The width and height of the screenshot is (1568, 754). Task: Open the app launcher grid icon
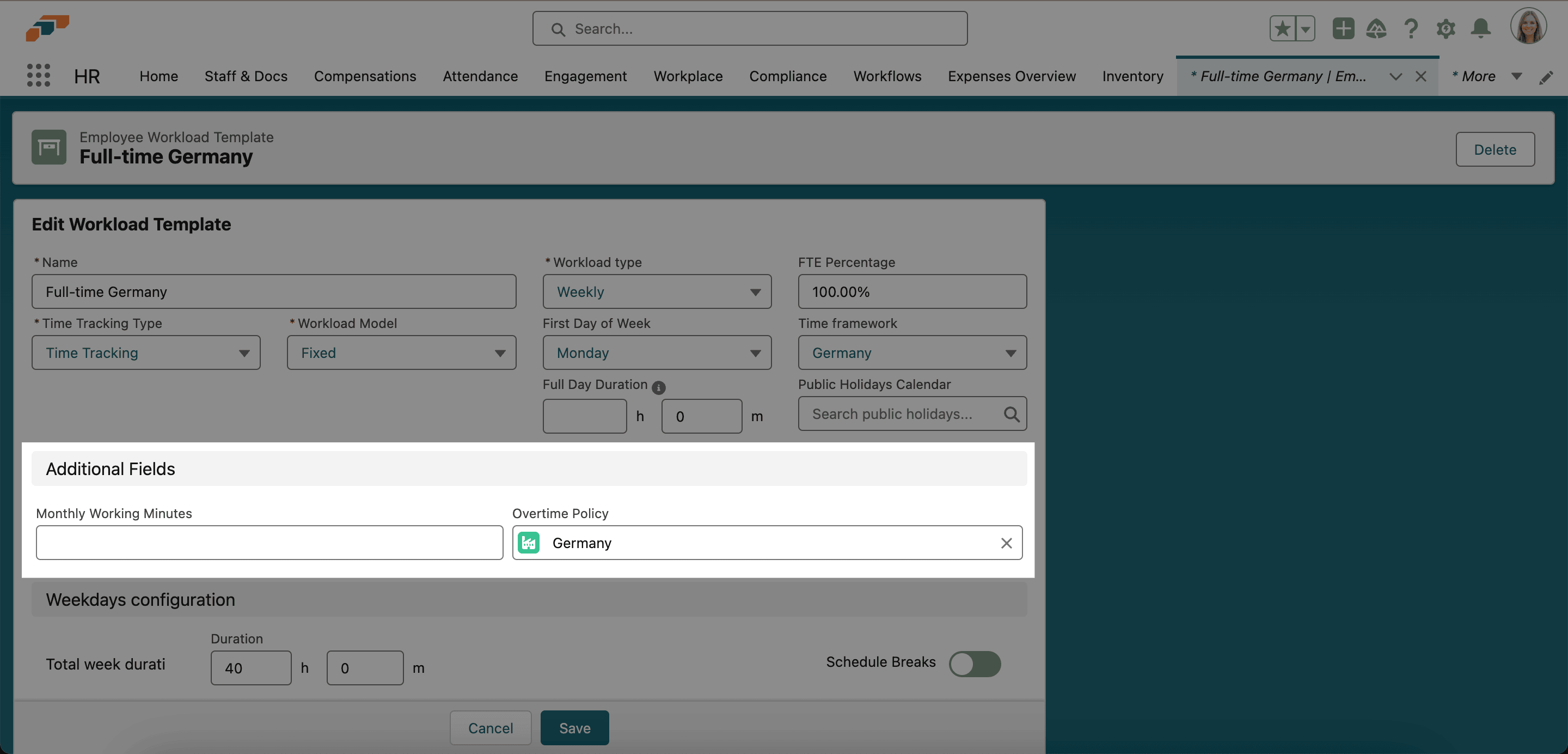pos(38,76)
